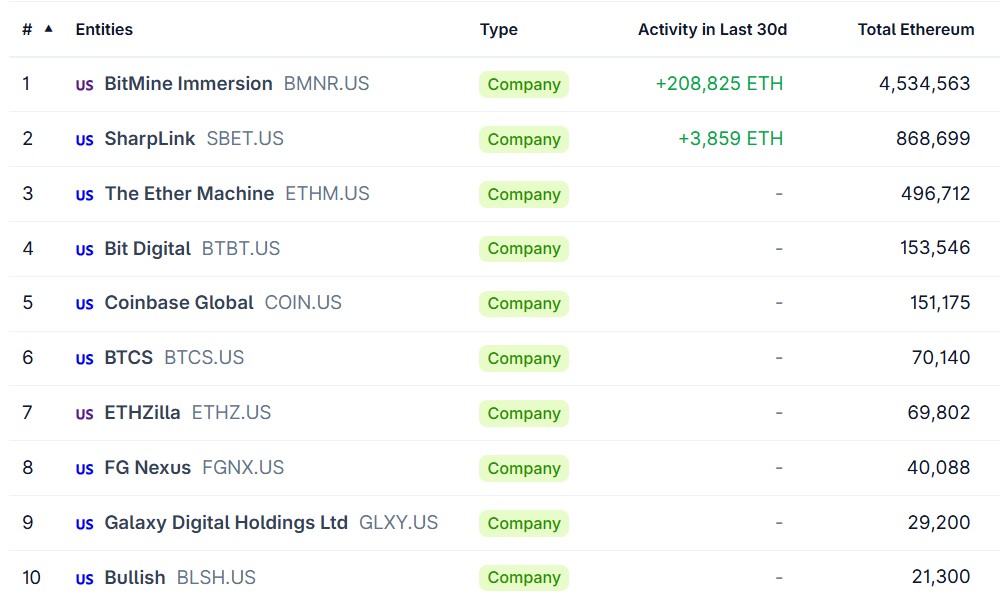Click the US flag icon for ETHZilla

point(84,413)
